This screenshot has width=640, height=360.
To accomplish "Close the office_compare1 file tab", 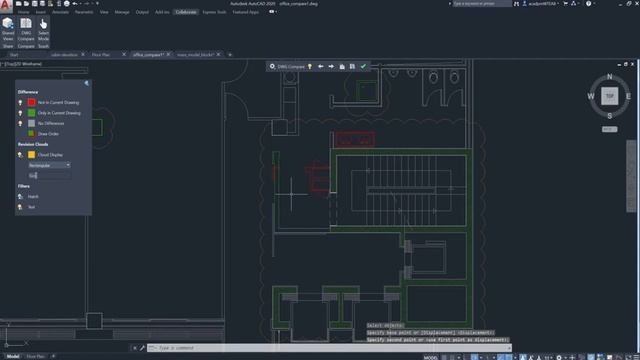I will pyautogui.click(x=168, y=54).
